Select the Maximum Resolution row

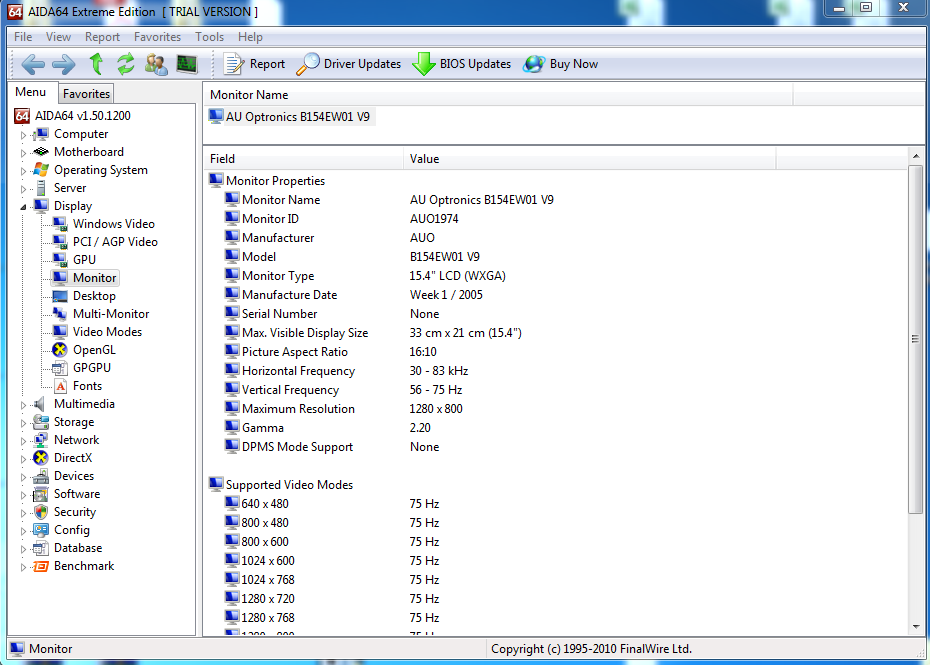(556, 409)
